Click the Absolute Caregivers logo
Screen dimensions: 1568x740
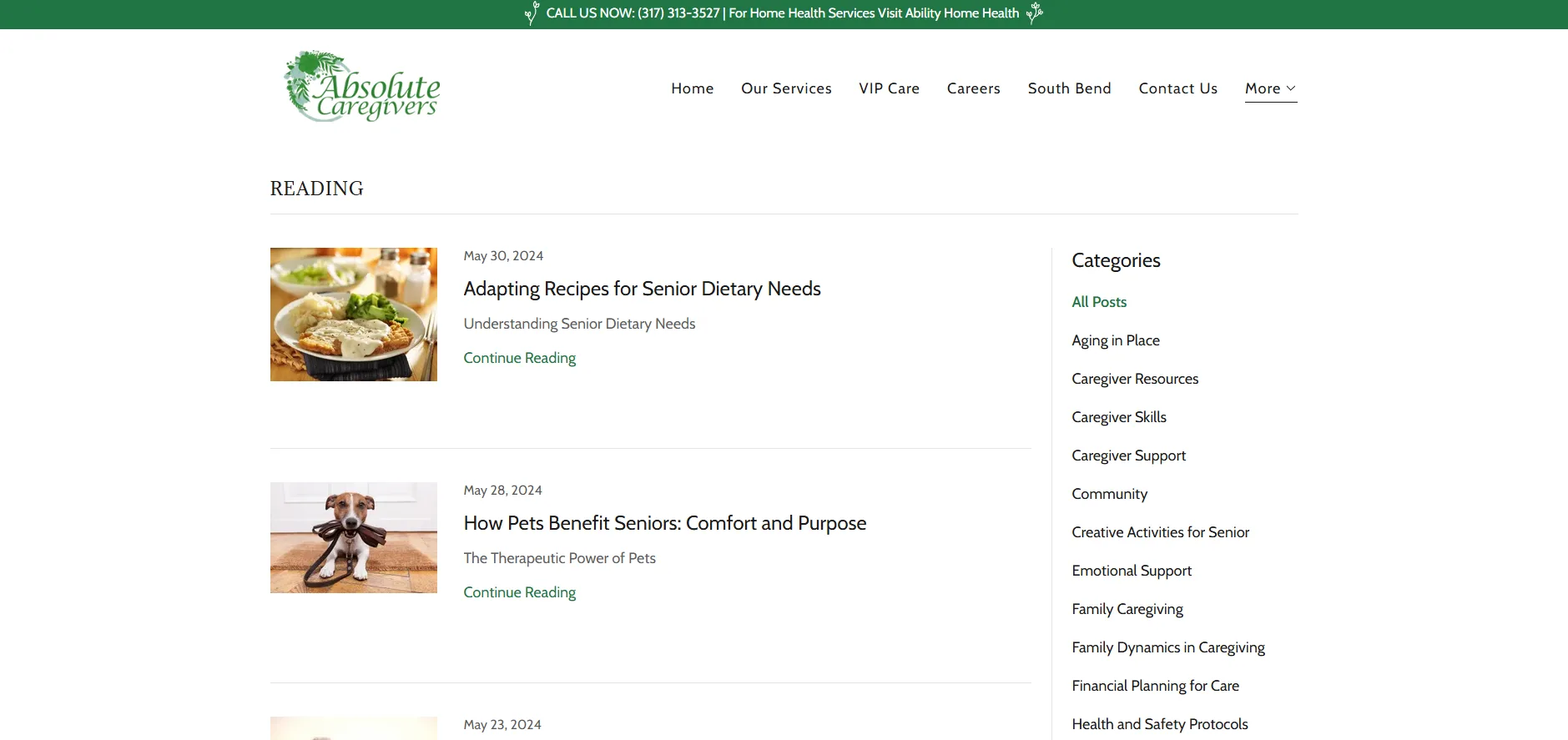361,87
